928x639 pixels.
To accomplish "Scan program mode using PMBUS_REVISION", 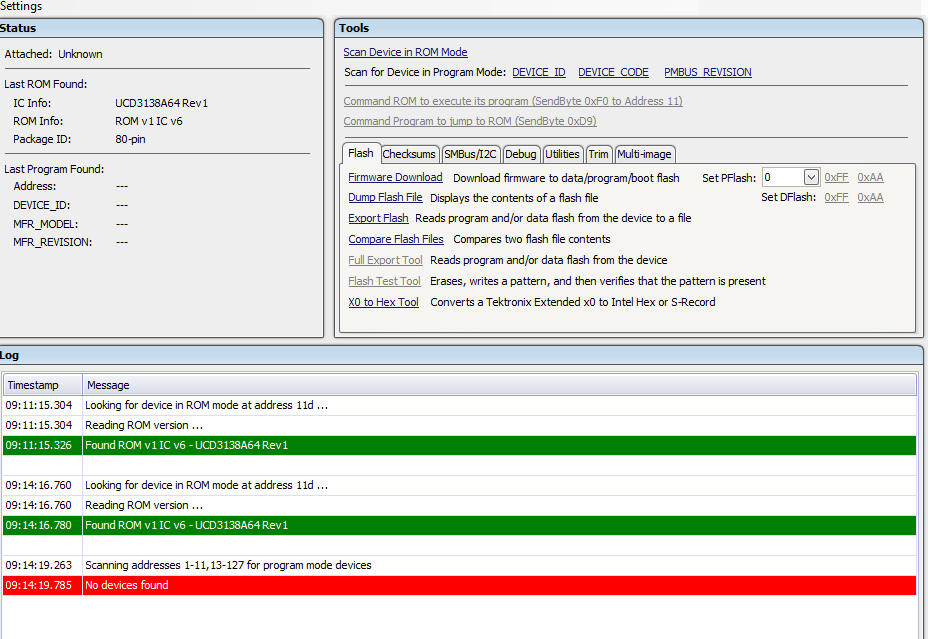I will point(708,72).
